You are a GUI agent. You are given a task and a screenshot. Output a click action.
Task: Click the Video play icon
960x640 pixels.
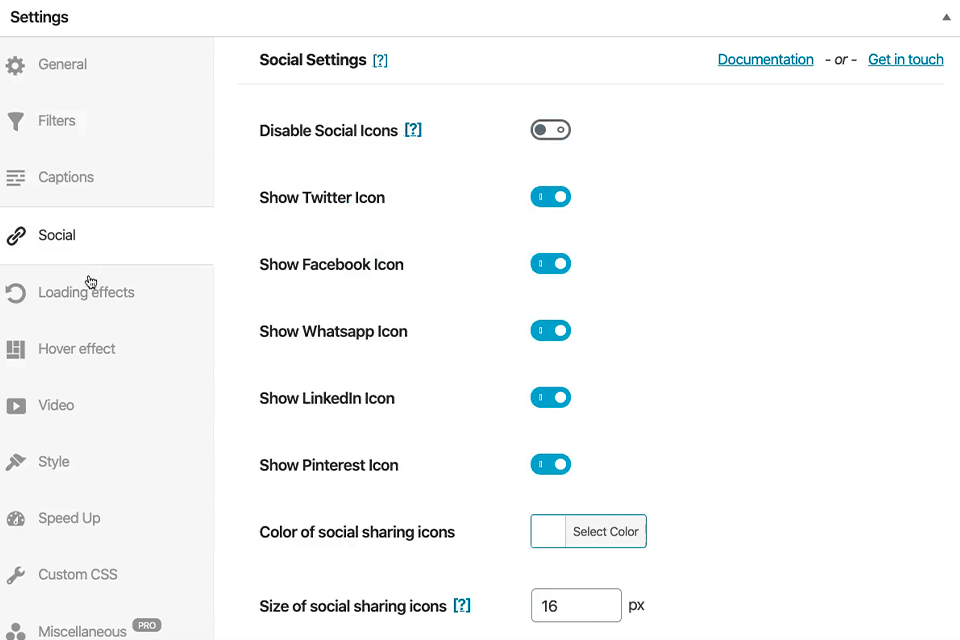[x=15, y=404]
